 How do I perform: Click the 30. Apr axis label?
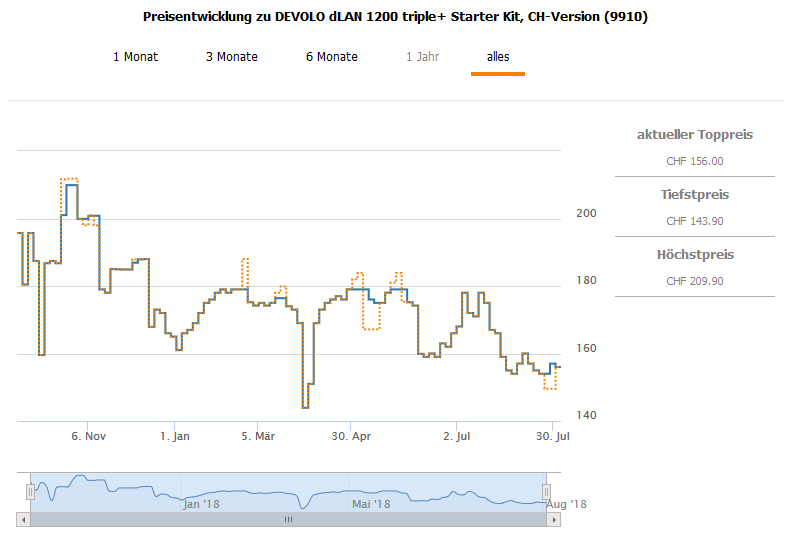(x=352, y=436)
